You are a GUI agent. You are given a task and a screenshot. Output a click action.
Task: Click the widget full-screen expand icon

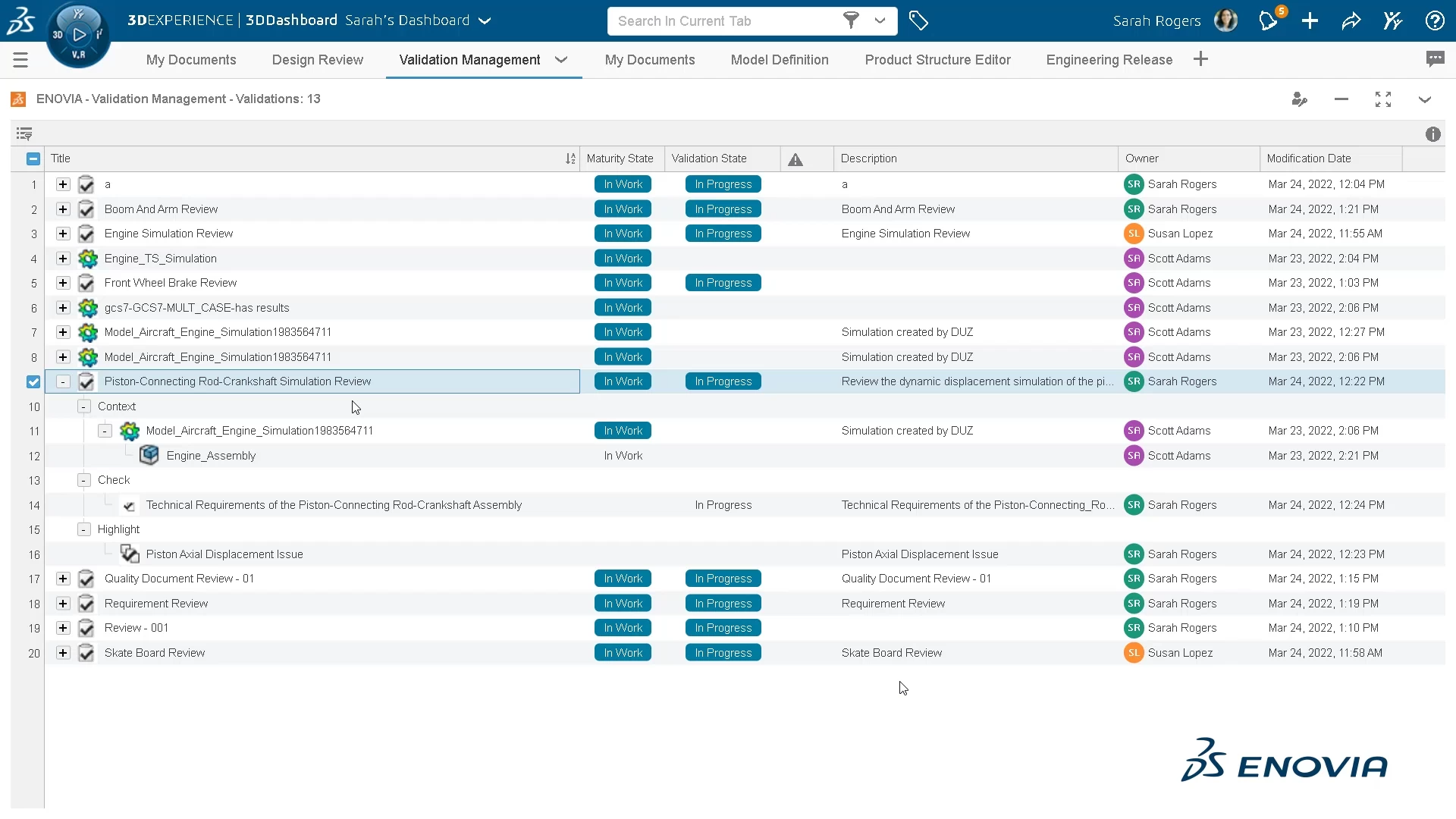[x=1383, y=99]
